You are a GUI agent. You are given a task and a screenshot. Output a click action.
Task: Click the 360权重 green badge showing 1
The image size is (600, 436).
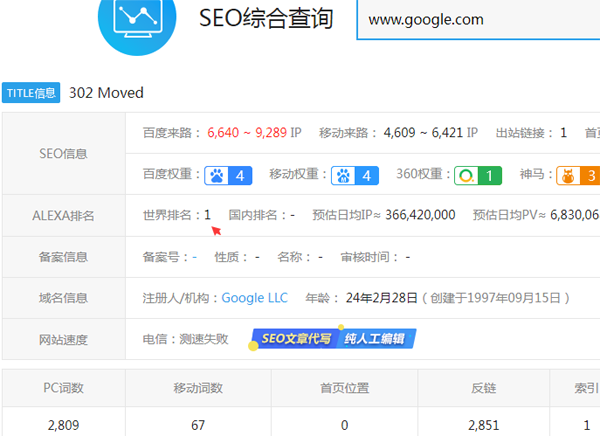(478, 176)
